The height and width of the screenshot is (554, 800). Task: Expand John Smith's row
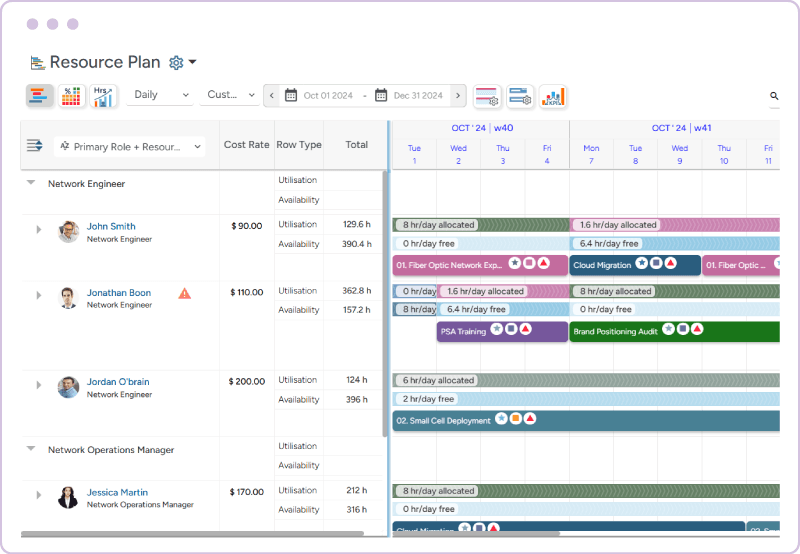click(39, 230)
